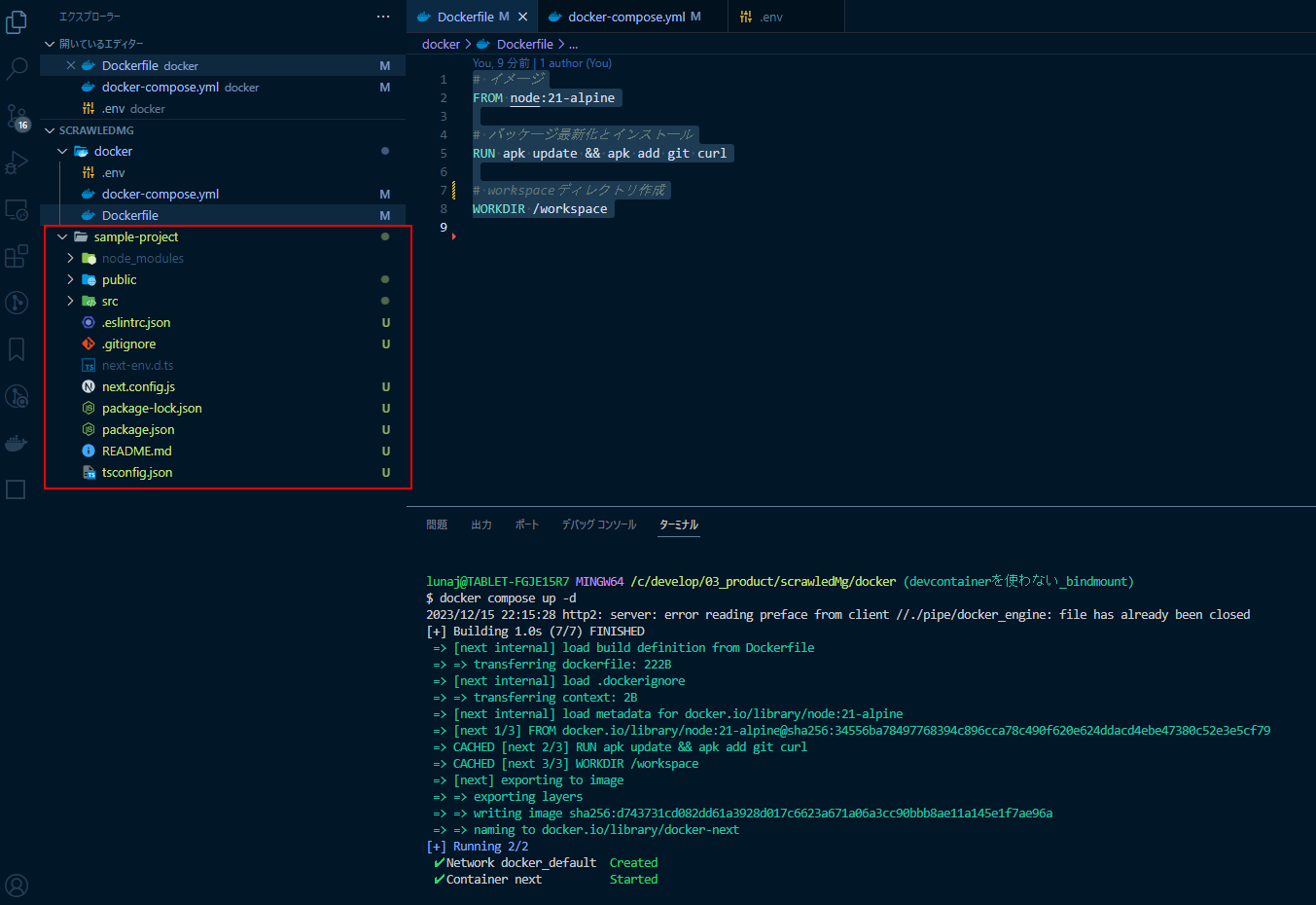
Task: Collapse the sample-project folder
Action: point(62,236)
